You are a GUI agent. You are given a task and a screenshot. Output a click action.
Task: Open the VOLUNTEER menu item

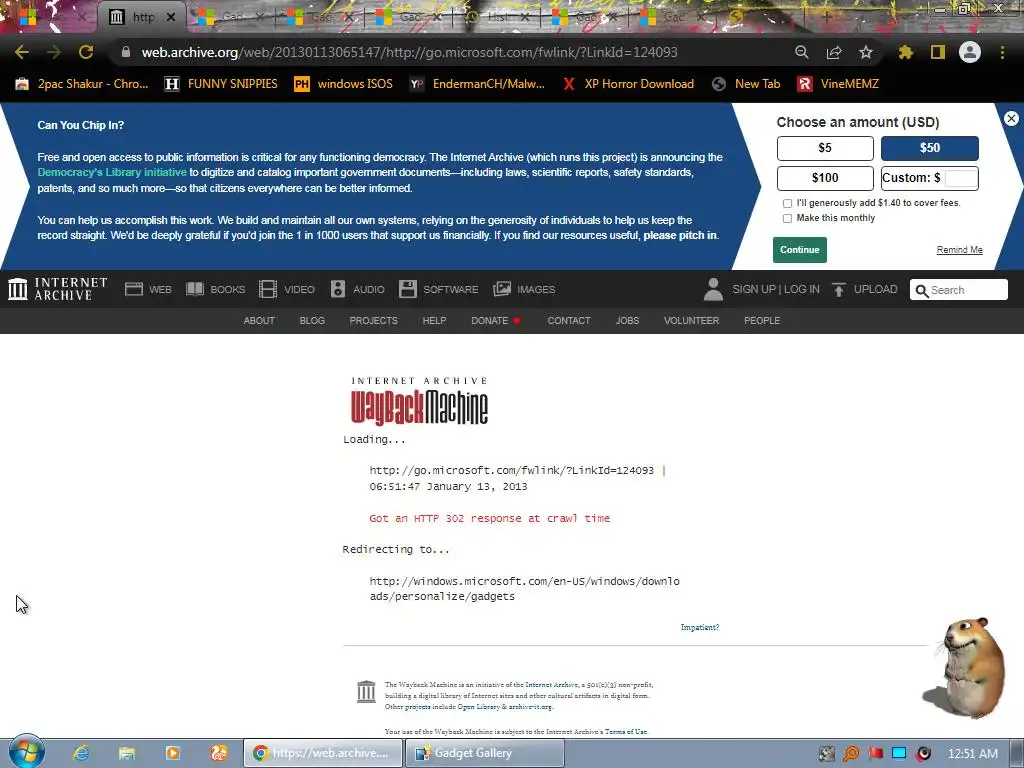(x=692, y=321)
